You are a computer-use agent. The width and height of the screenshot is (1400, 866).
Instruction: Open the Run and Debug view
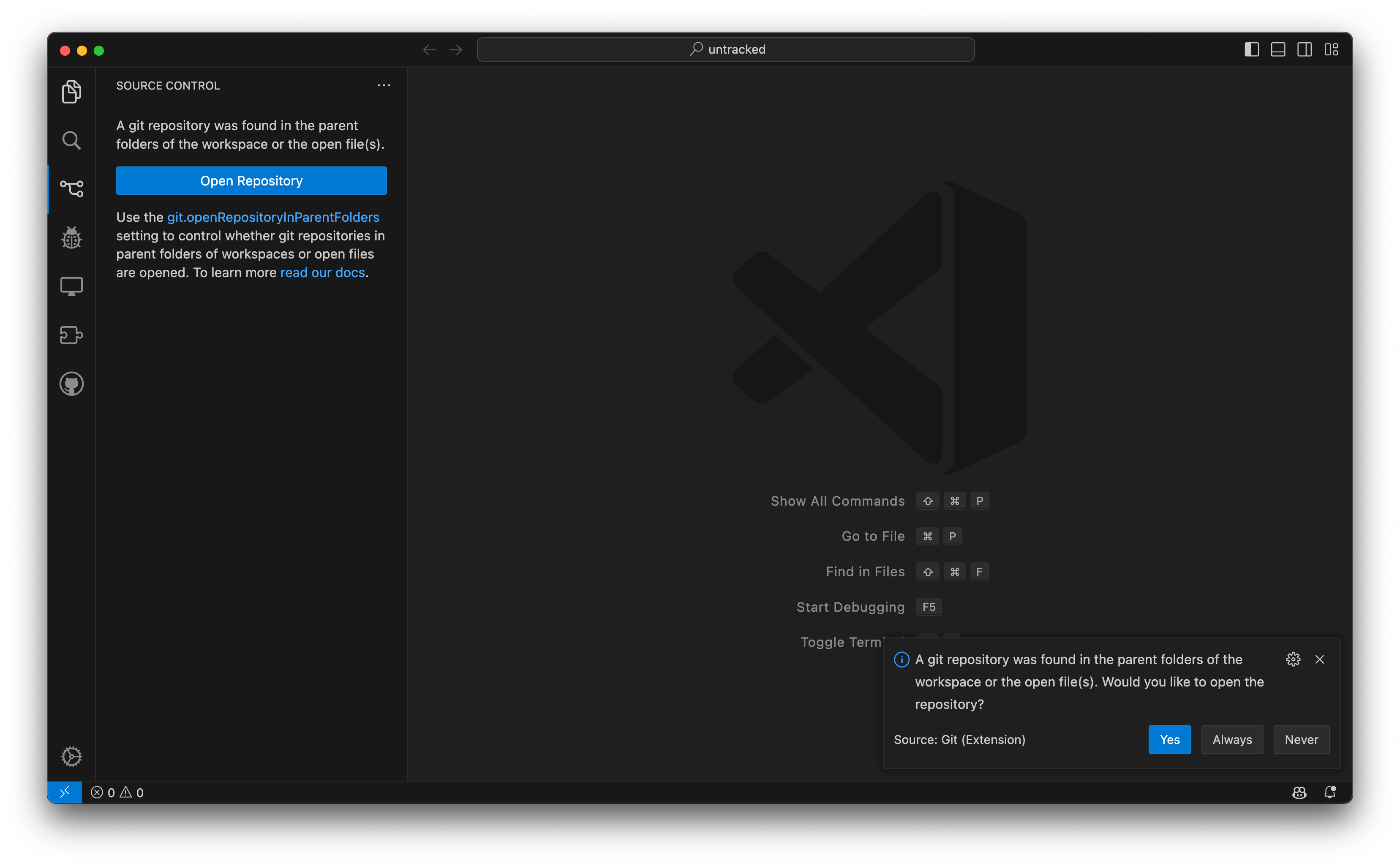pos(71,237)
